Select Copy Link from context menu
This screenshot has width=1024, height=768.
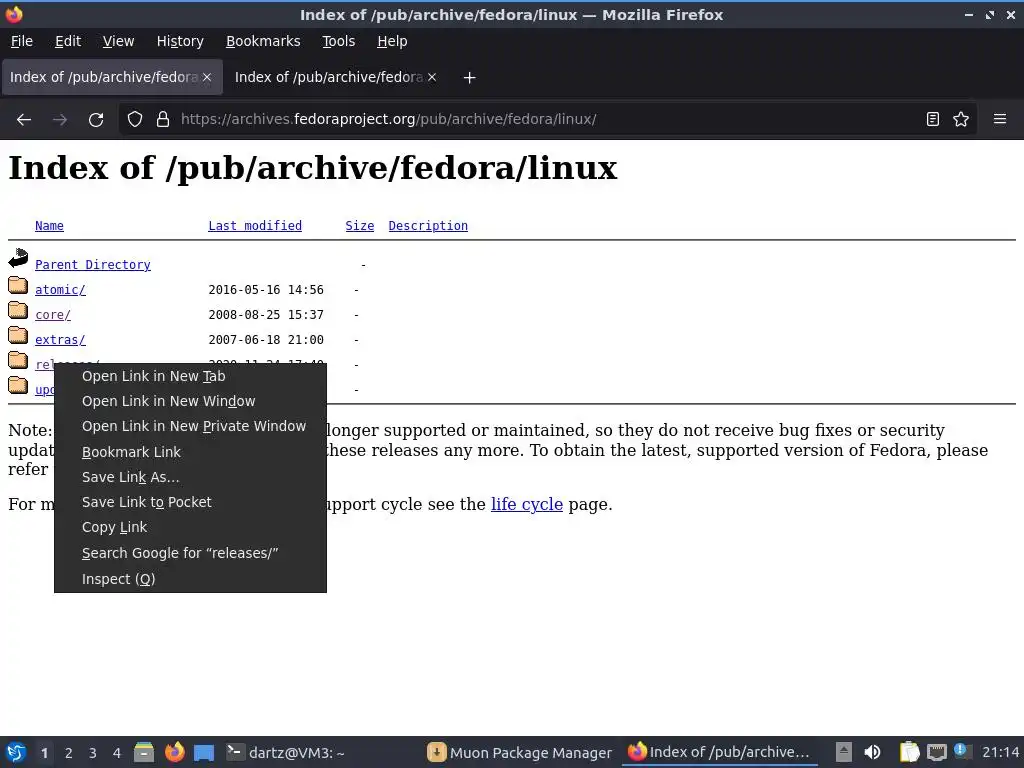click(190, 527)
